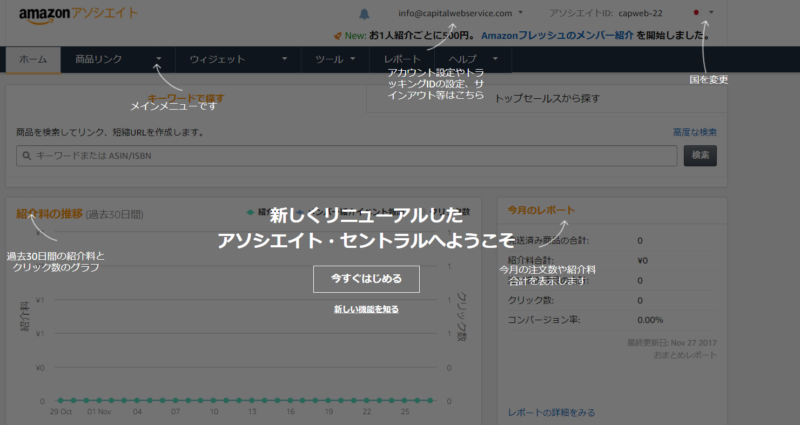Click the 29 Oct data point on chart
Screen dimensions: 800x425
(61, 401)
